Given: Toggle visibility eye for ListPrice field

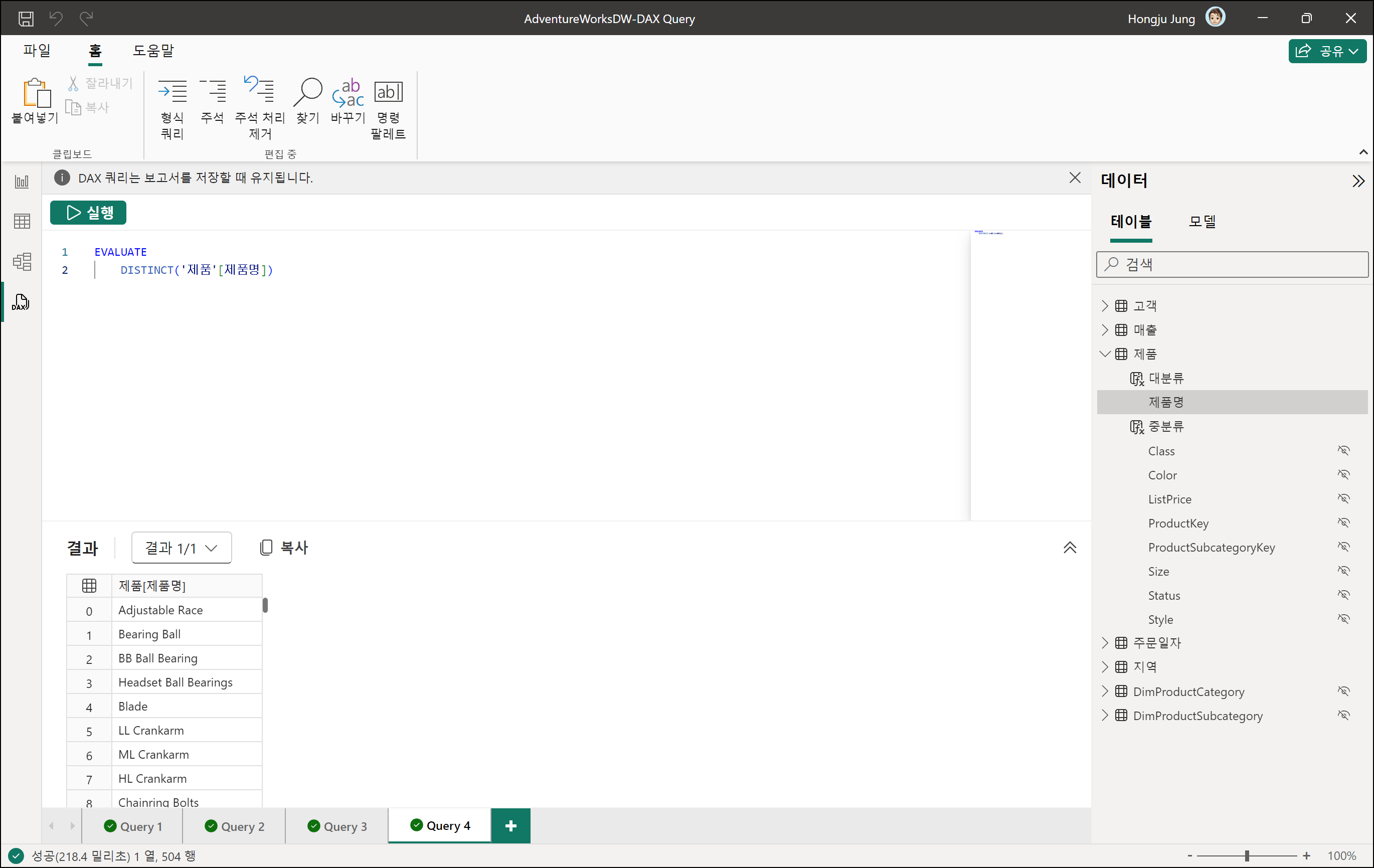Looking at the screenshot, I should [1344, 499].
